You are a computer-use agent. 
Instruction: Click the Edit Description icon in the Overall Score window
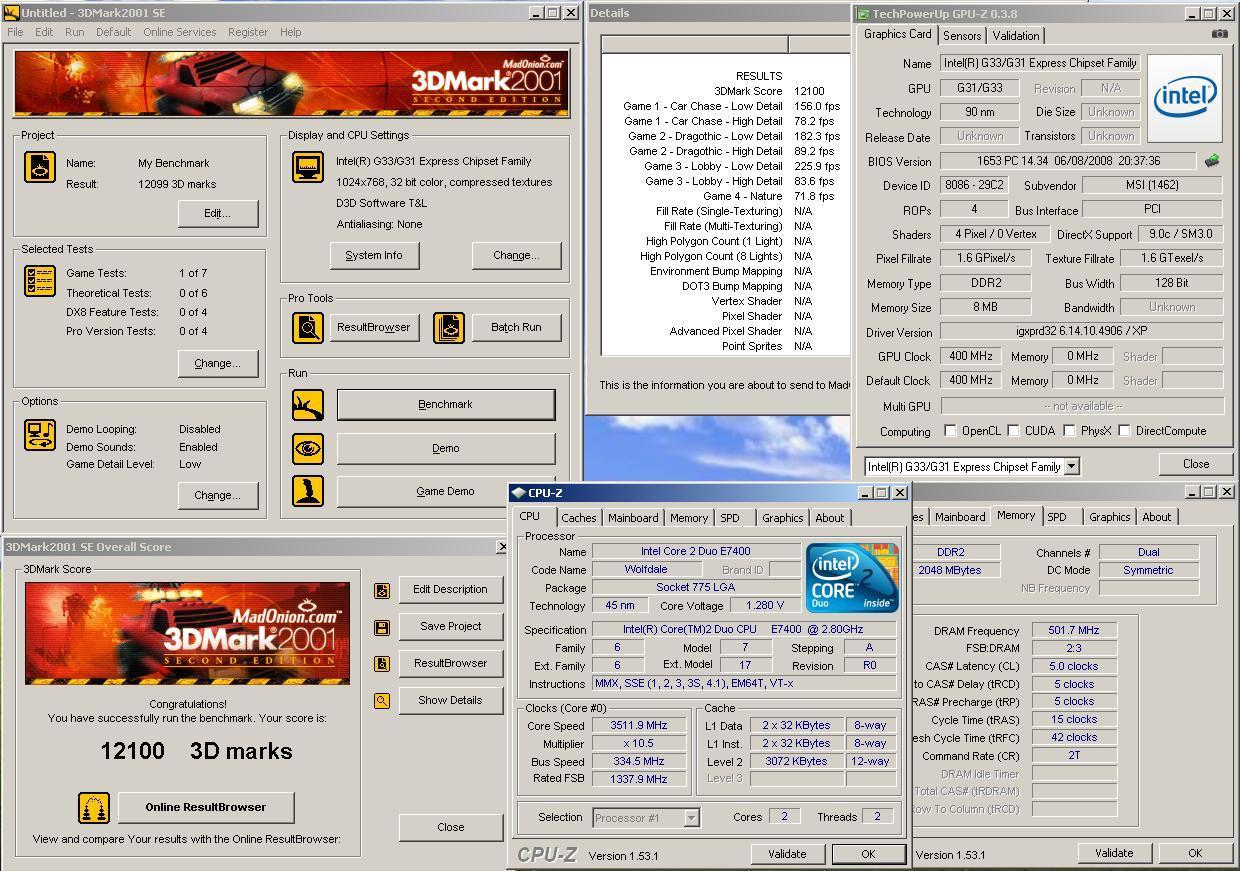coord(381,591)
